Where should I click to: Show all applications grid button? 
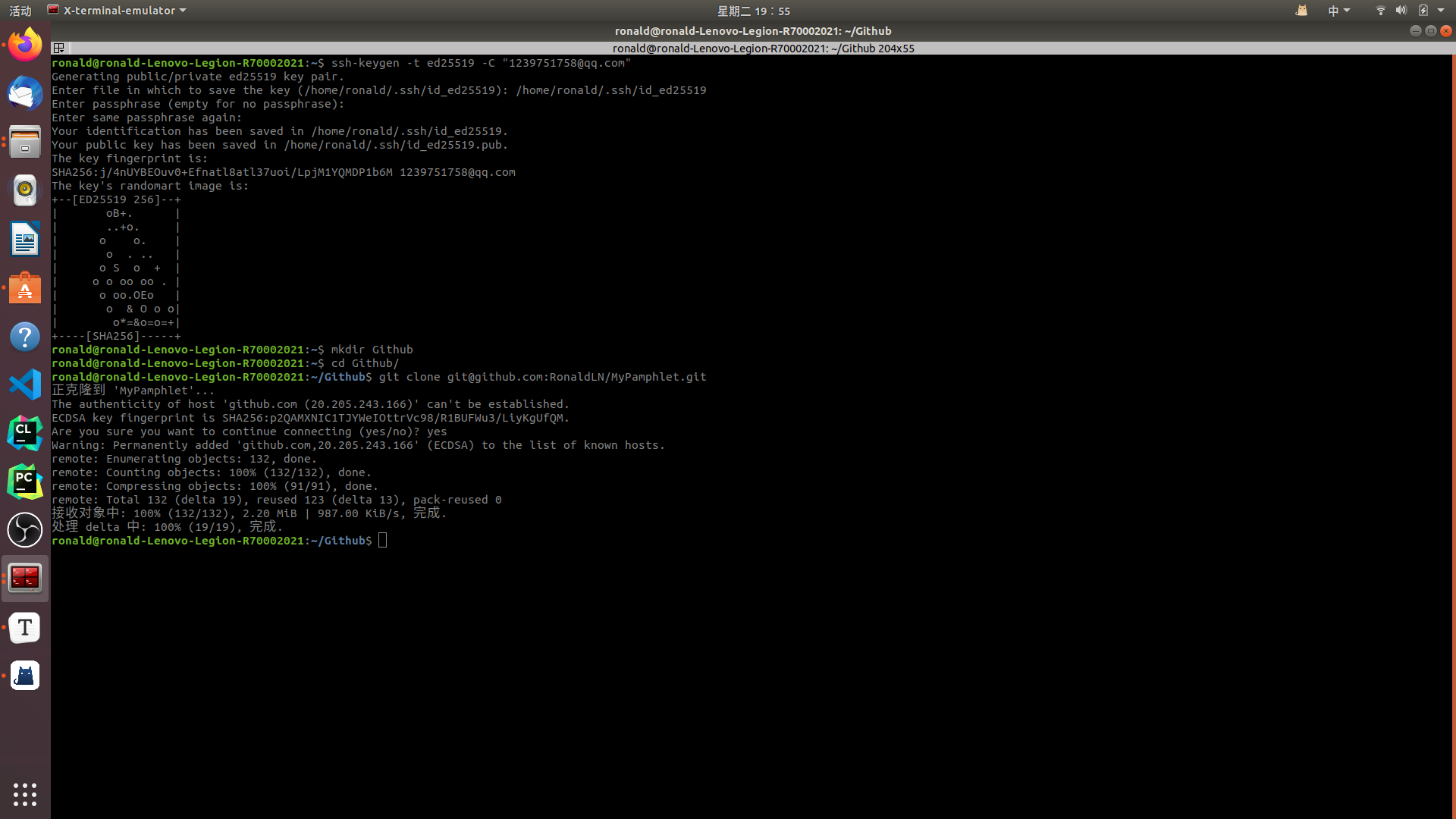point(25,794)
